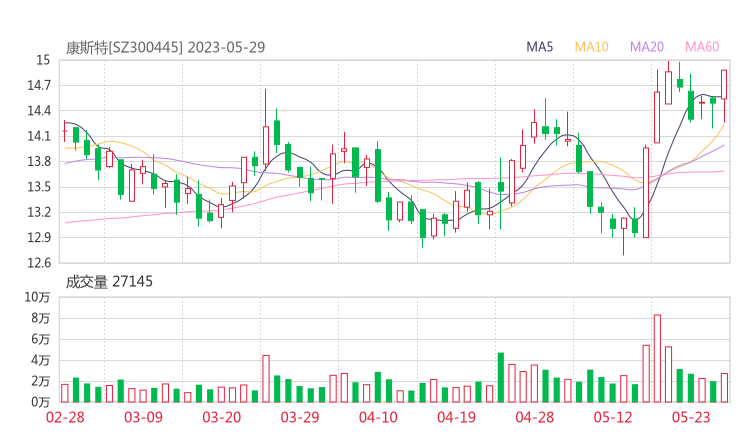Click the stock title 康斯特[SZ300445] 2023-05-29

coord(165,48)
